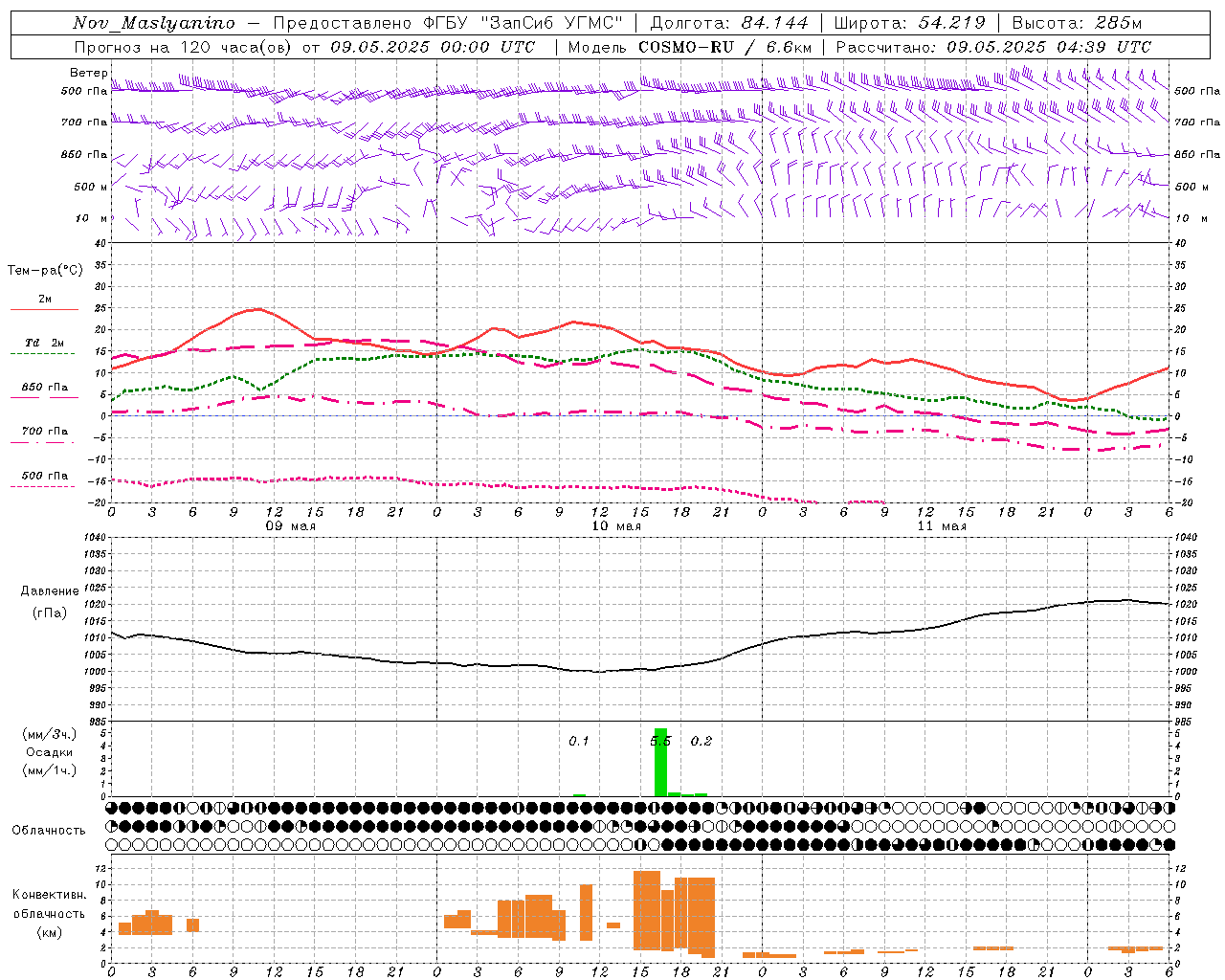This screenshot has width=1225, height=980.
Task: Click the 'Модель COSMO-RU / 6.6км' model label
Action: [x=690, y=47]
